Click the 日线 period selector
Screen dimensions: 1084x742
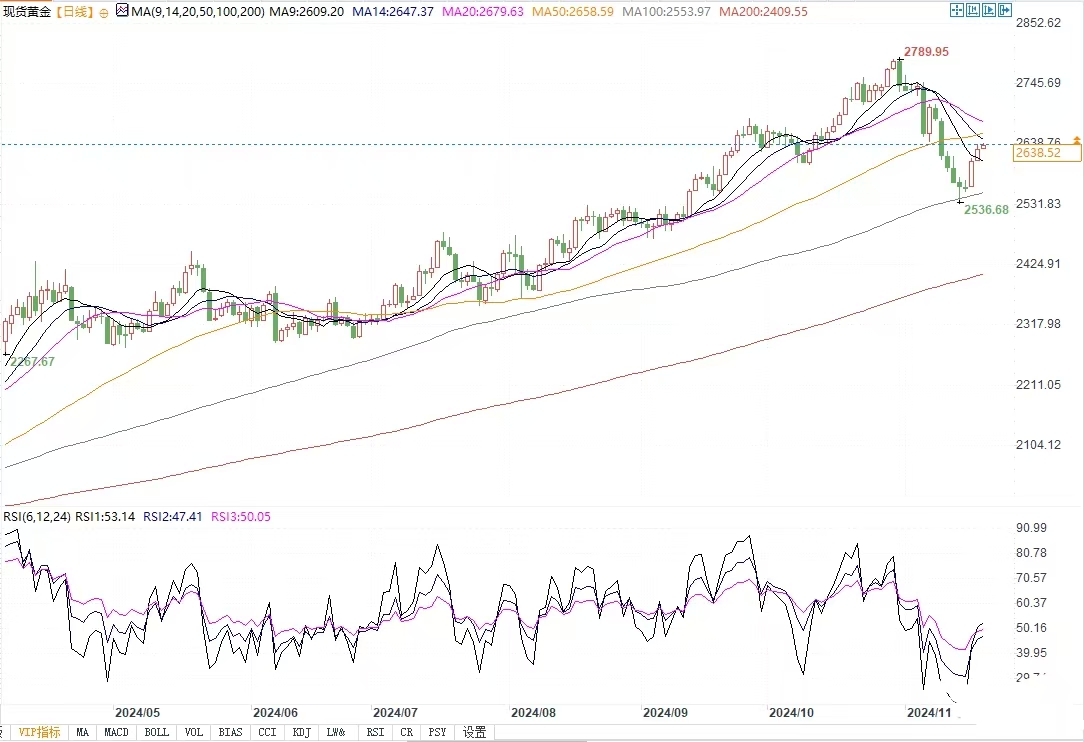point(73,12)
